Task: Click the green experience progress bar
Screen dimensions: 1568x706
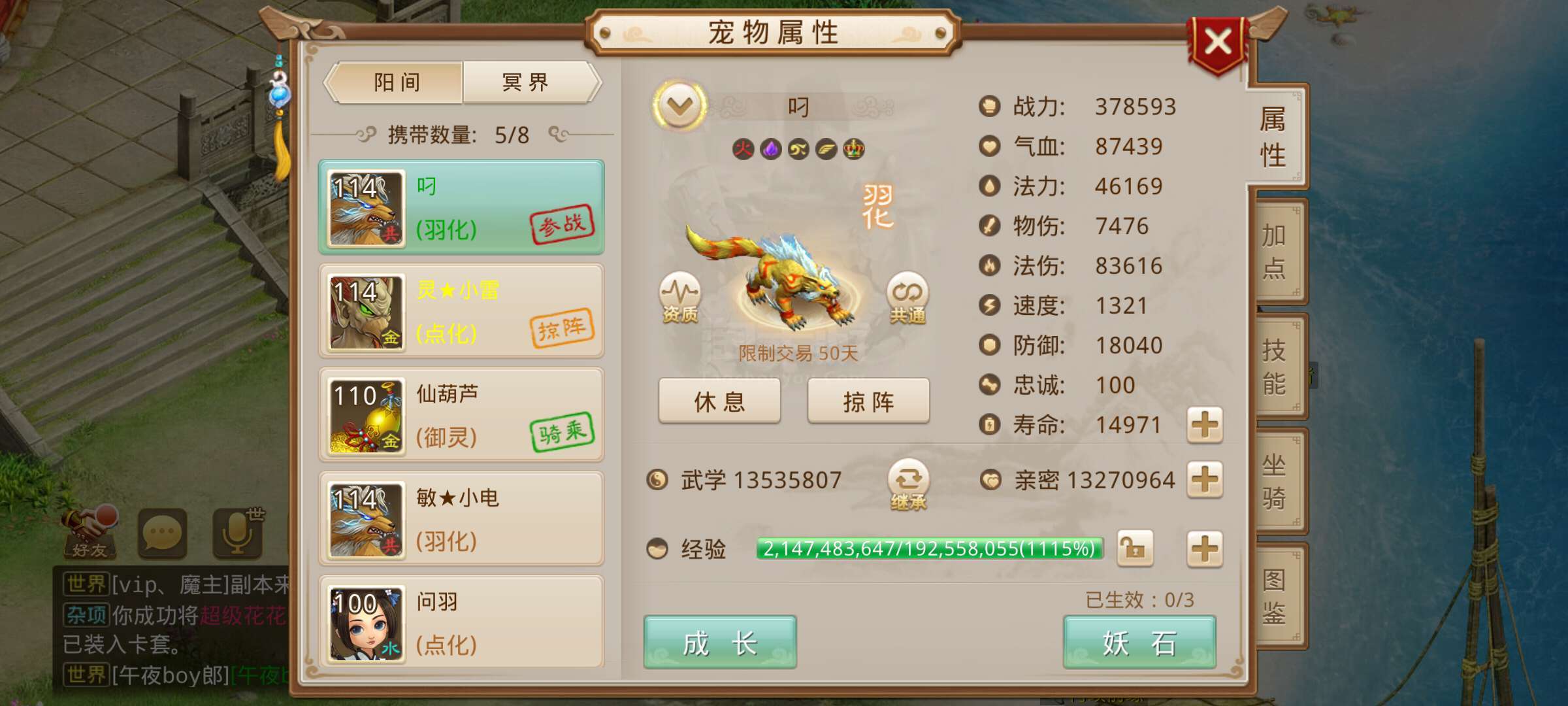Action: click(929, 548)
